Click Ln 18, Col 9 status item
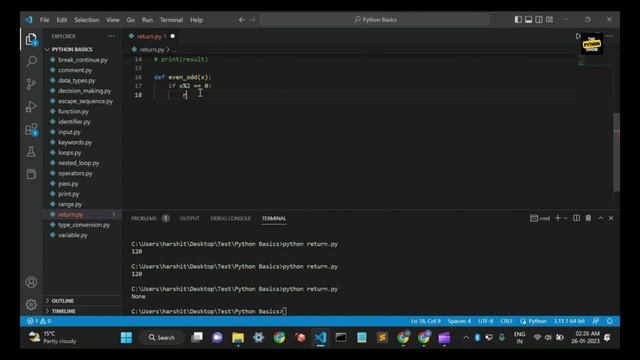This screenshot has height=360, width=640. [425, 321]
